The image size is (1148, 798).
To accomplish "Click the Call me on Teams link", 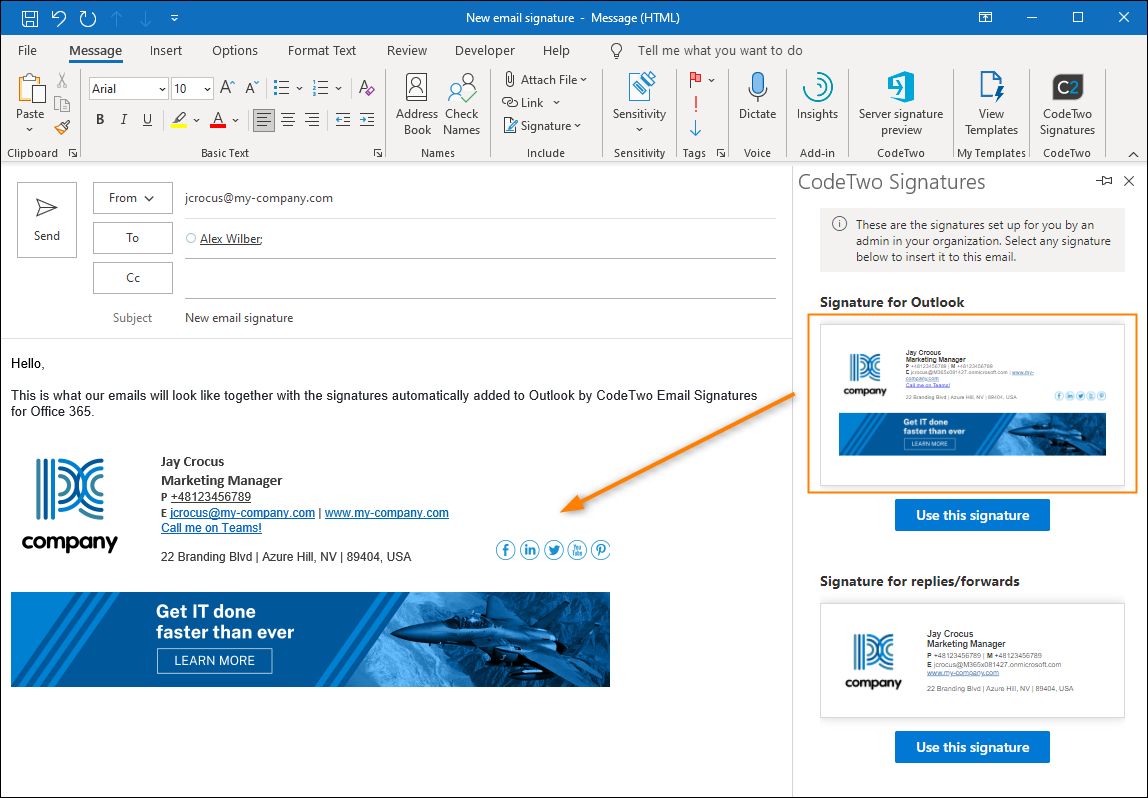I will point(211,528).
